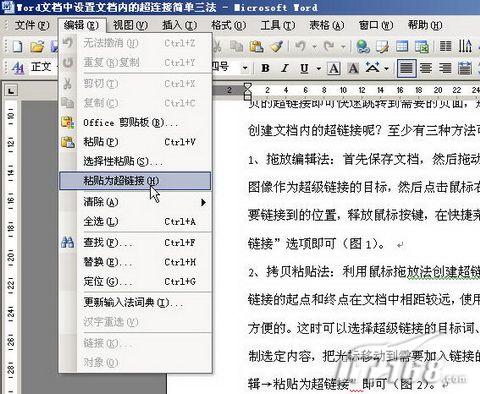Viewport: 480px width, 394px height.
Task: Open the Undo history dropdown arrow
Action: pos(314,47)
